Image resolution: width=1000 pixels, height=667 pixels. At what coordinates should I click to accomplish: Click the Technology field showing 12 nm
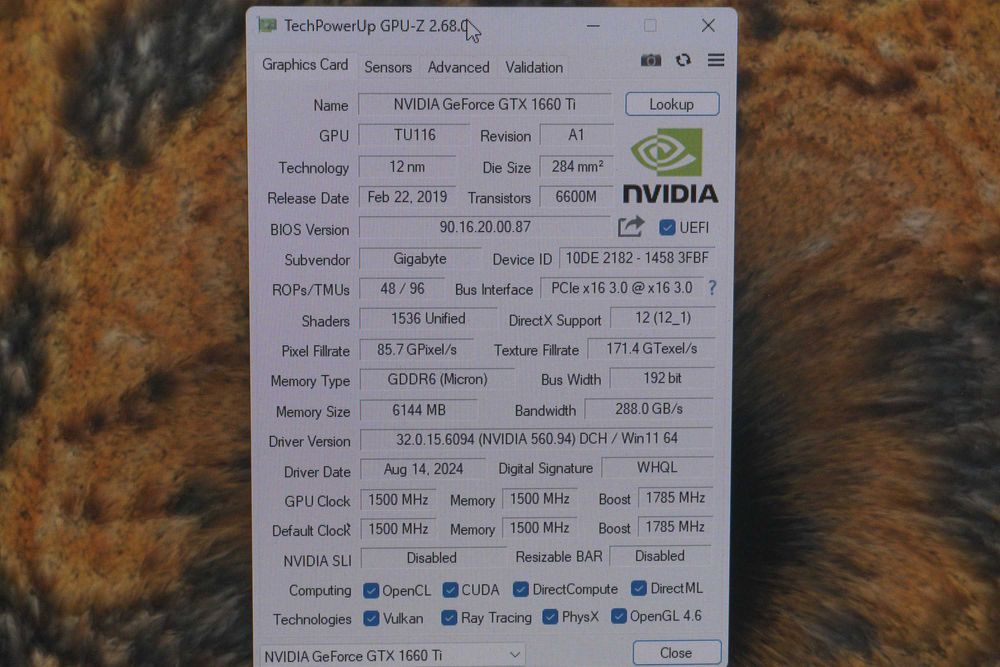tap(407, 166)
